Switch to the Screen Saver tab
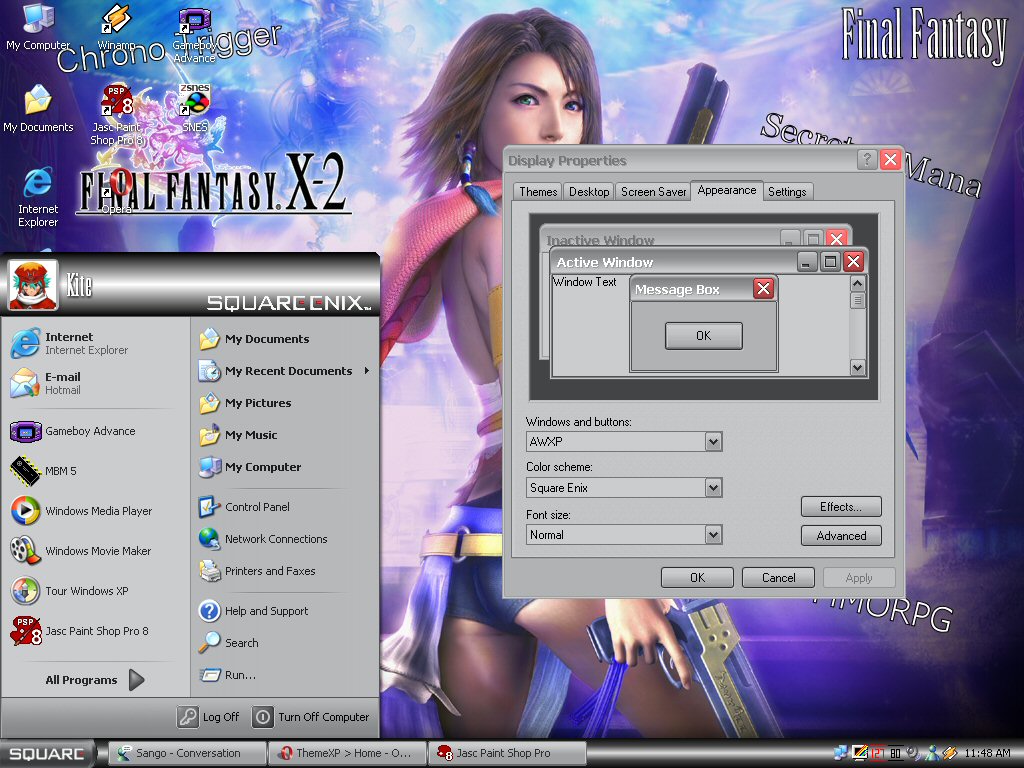Screen dimensions: 1024x768 (x=653, y=192)
